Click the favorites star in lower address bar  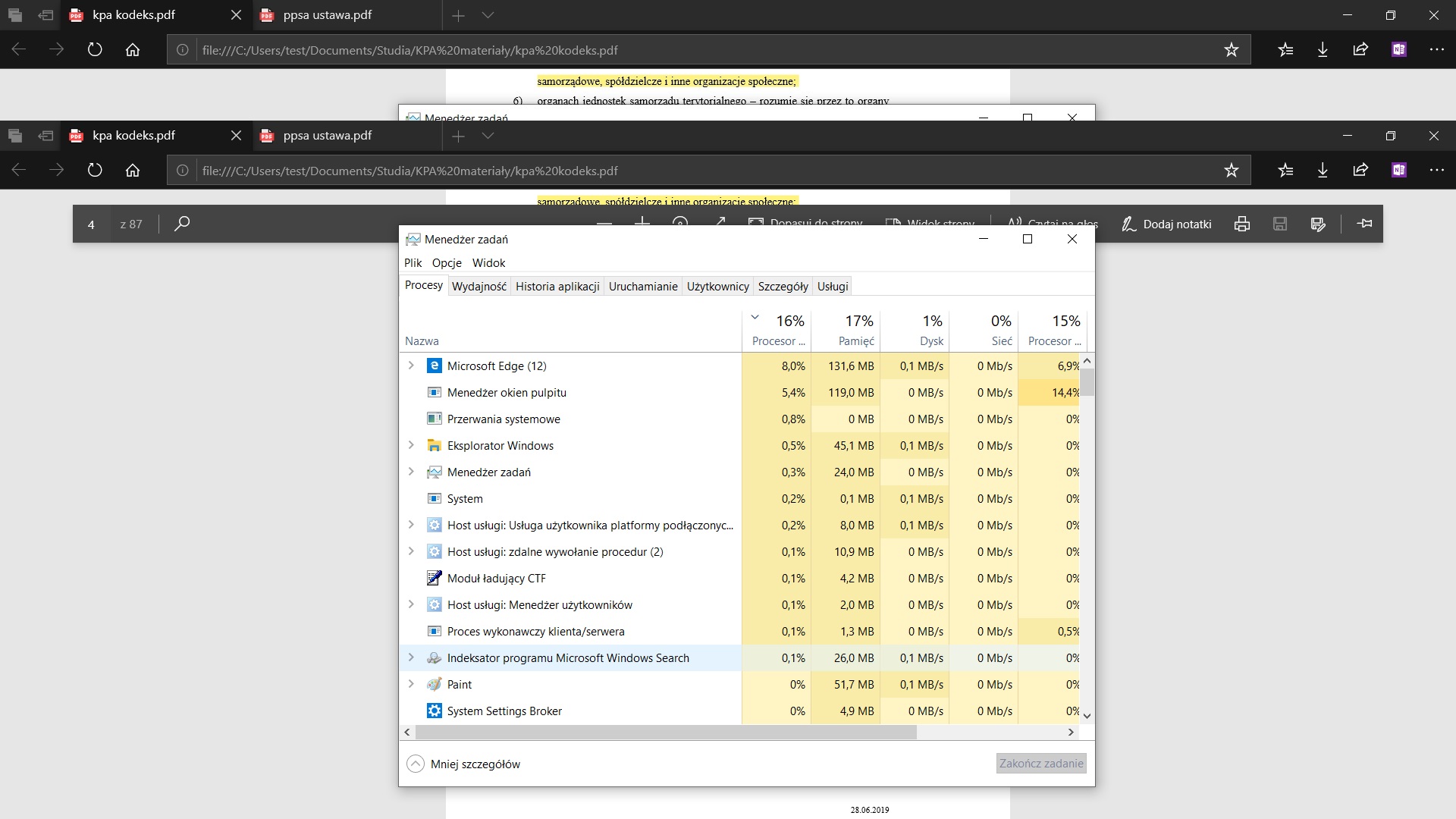point(1231,171)
